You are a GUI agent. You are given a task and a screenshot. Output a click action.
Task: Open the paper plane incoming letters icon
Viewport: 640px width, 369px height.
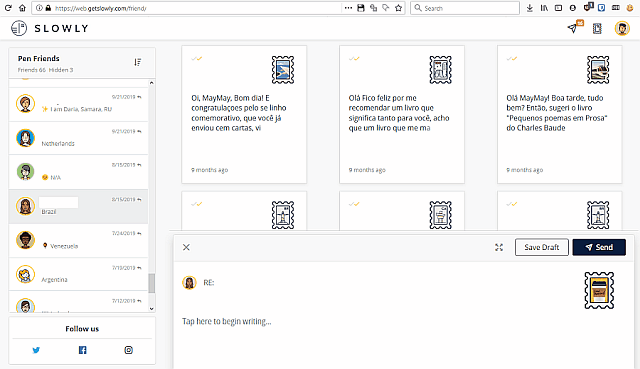click(x=573, y=28)
